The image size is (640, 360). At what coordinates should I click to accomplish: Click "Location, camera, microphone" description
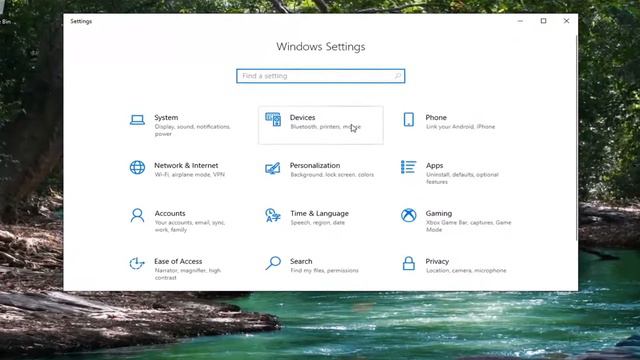tap(466, 271)
